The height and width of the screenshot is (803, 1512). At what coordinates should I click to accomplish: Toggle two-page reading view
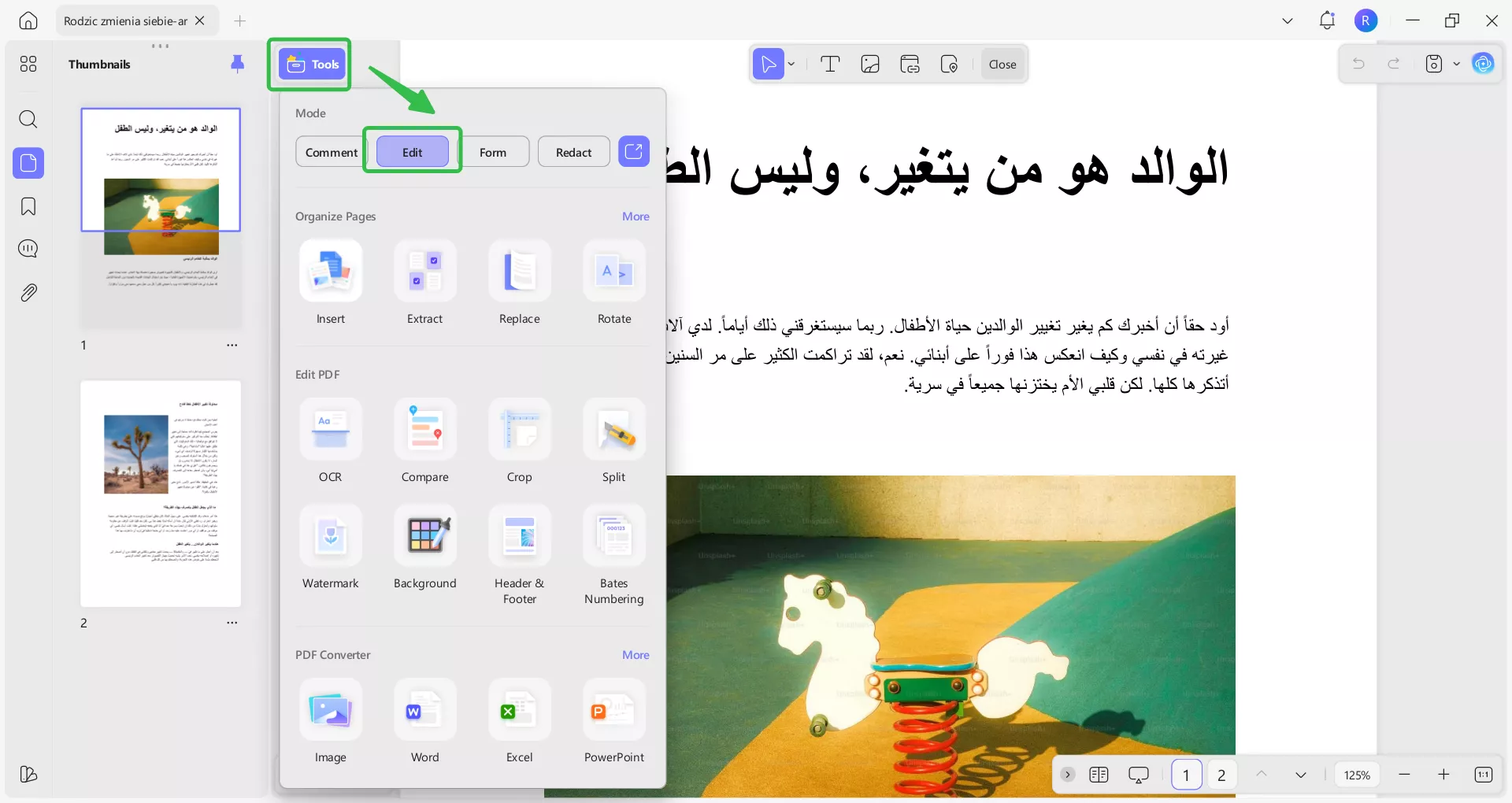(x=1099, y=775)
